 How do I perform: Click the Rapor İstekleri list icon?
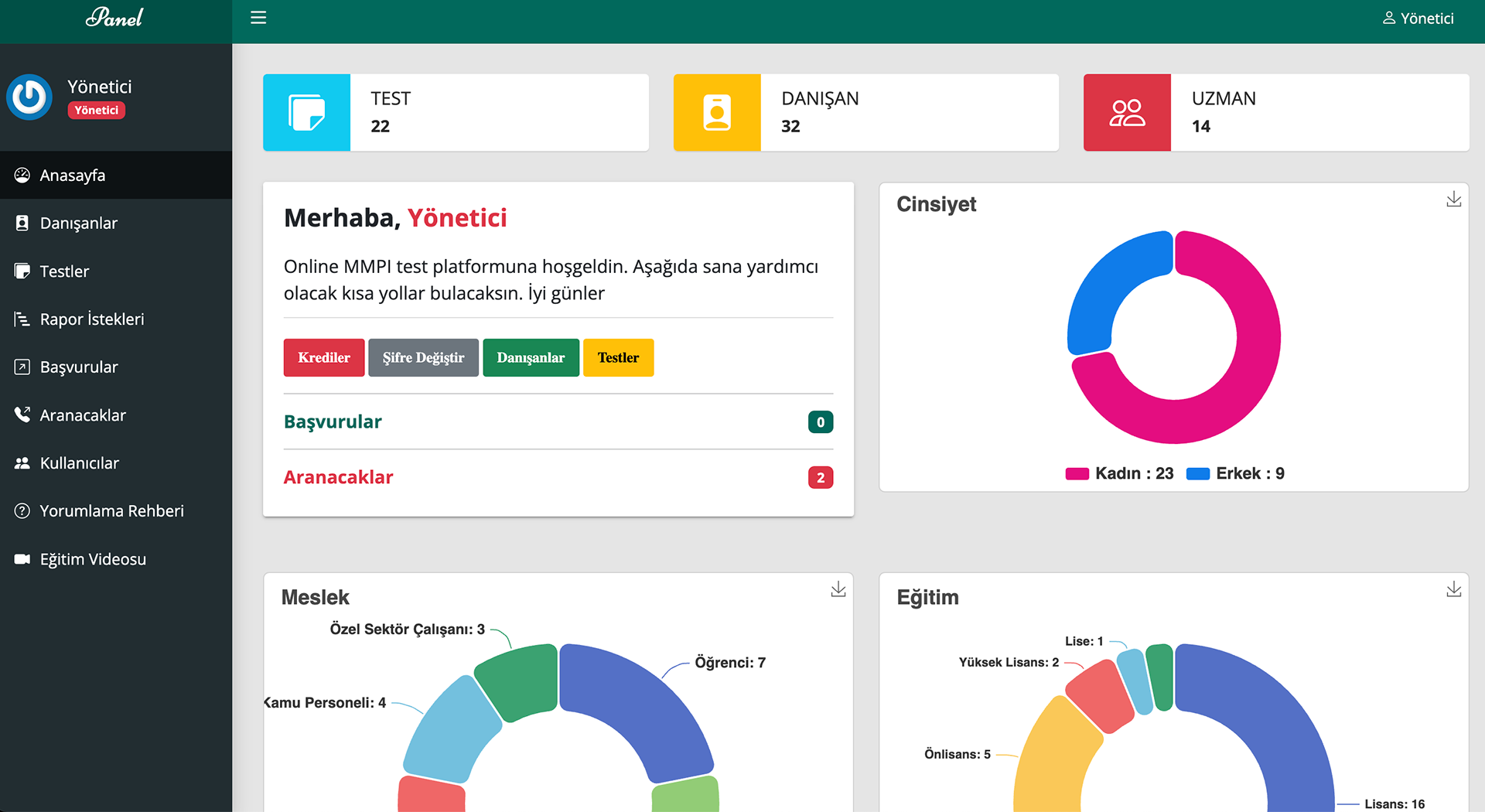pos(22,319)
